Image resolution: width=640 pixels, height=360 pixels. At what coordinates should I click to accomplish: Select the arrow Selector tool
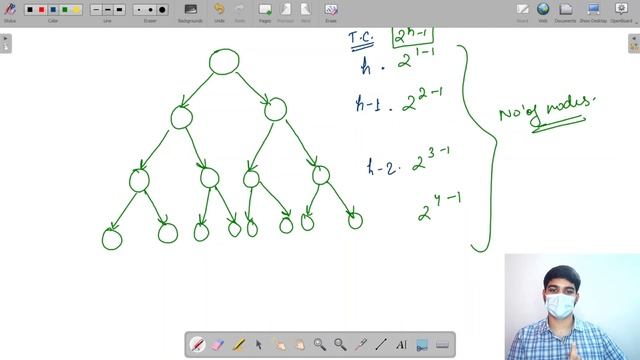tap(259, 345)
